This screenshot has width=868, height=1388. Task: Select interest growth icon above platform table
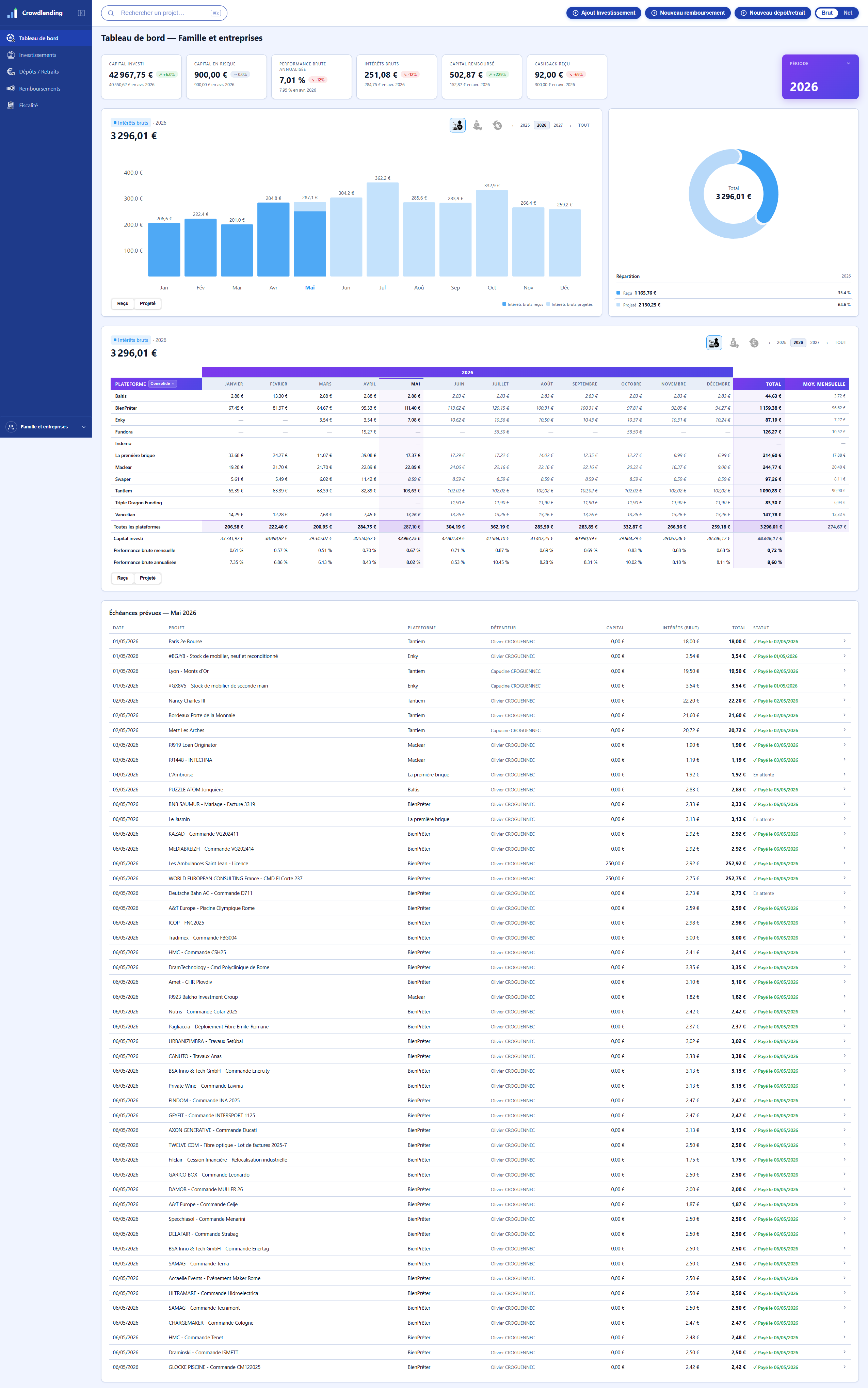pyautogui.click(x=713, y=343)
